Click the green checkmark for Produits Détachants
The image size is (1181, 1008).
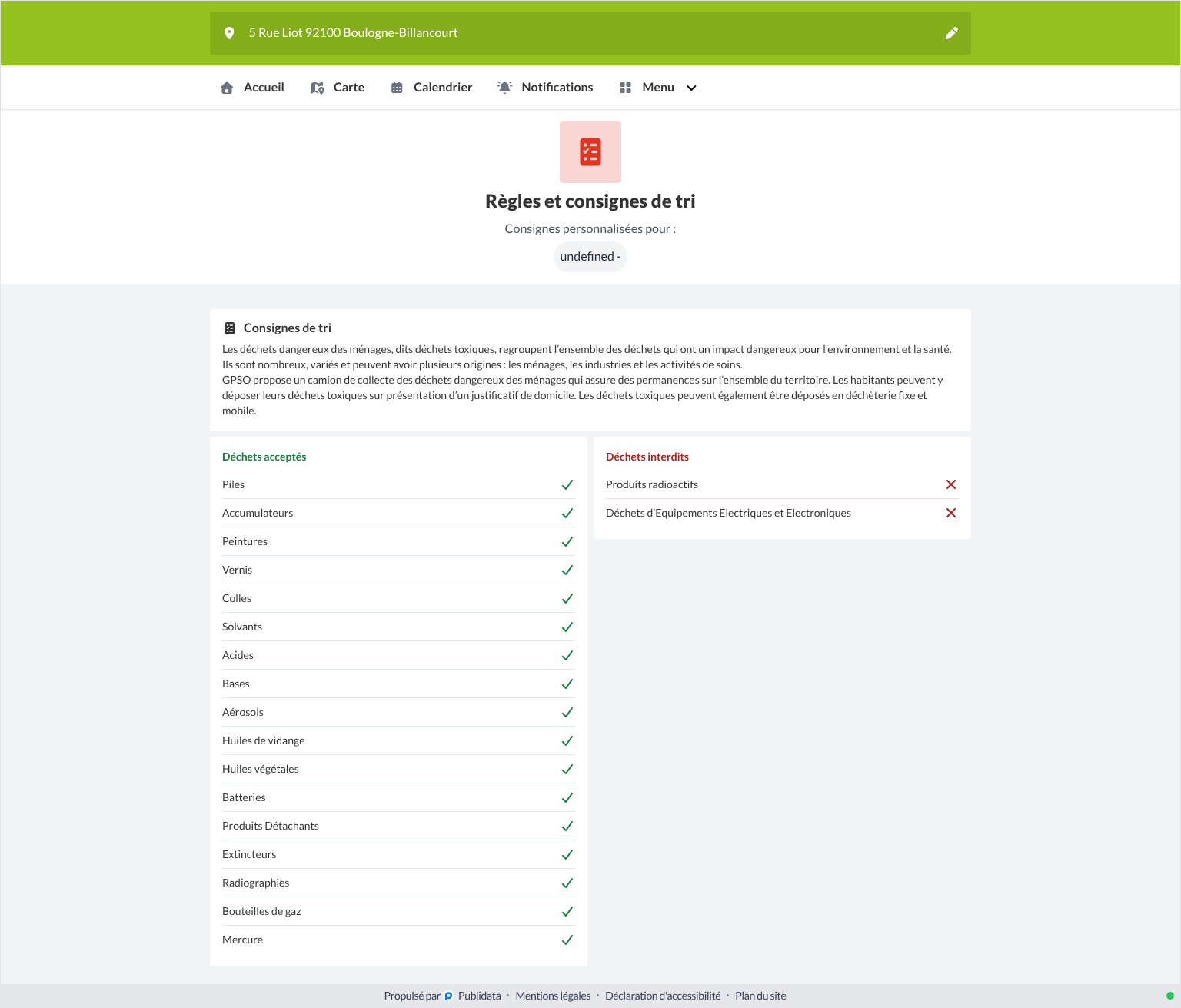[x=567, y=826]
